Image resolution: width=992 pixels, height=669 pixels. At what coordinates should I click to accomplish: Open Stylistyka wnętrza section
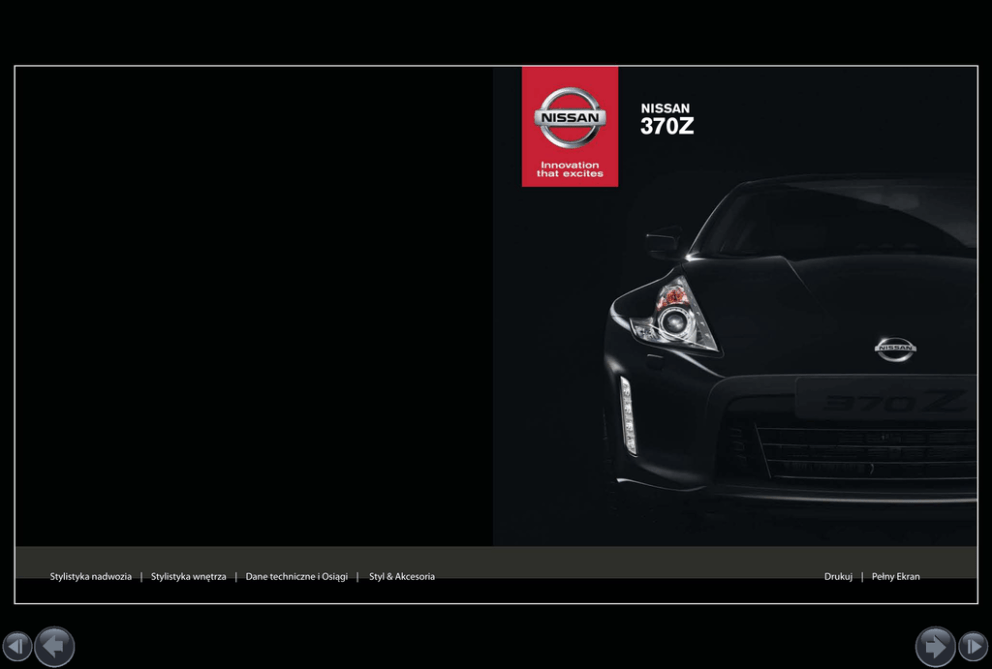click(188, 577)
